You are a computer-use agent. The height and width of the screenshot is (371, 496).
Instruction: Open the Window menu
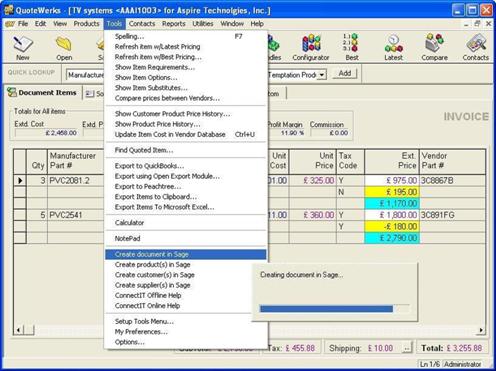click(232, 24)
